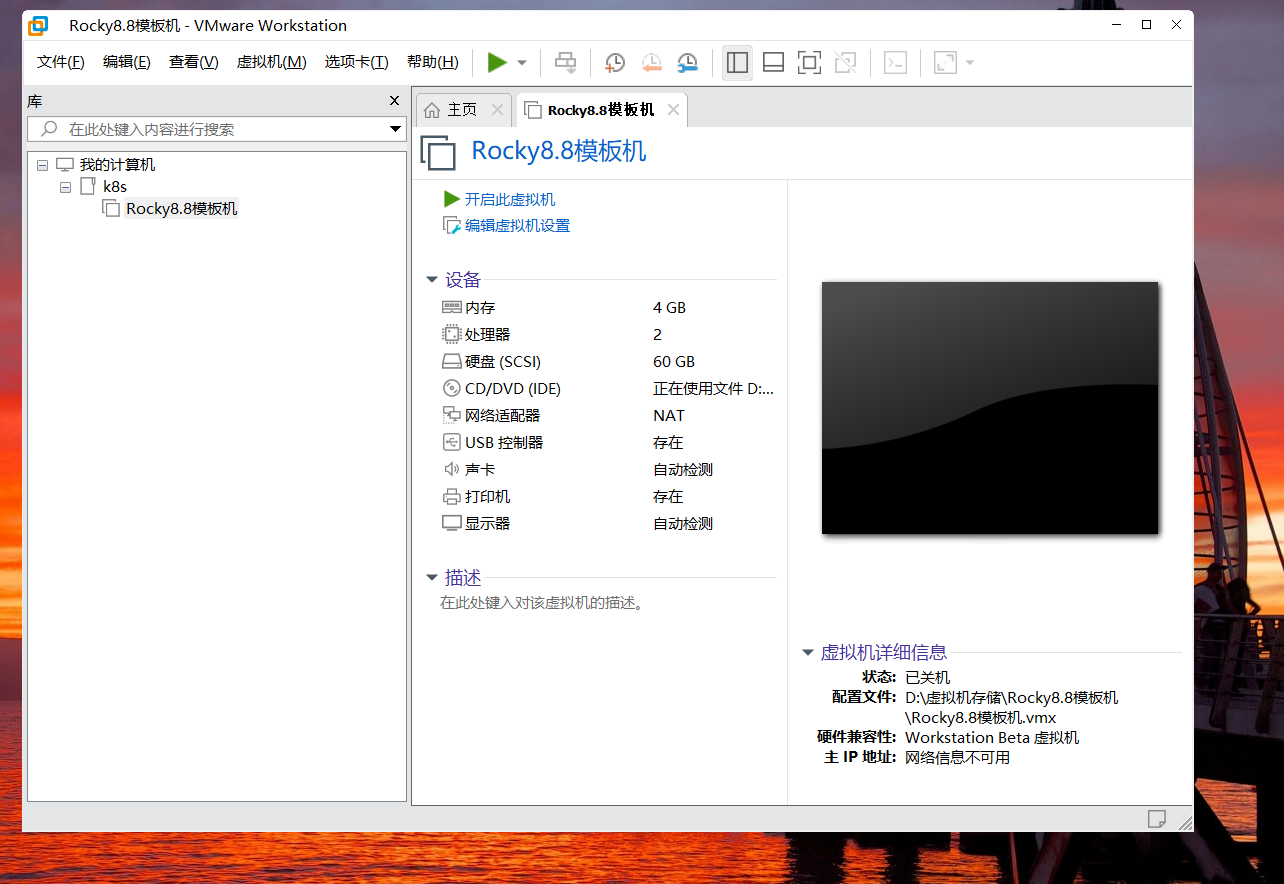Close the Rocky8.8模板机 tab
The height and width of the screenshot is (884, 1284).
(x=674, y=110)
